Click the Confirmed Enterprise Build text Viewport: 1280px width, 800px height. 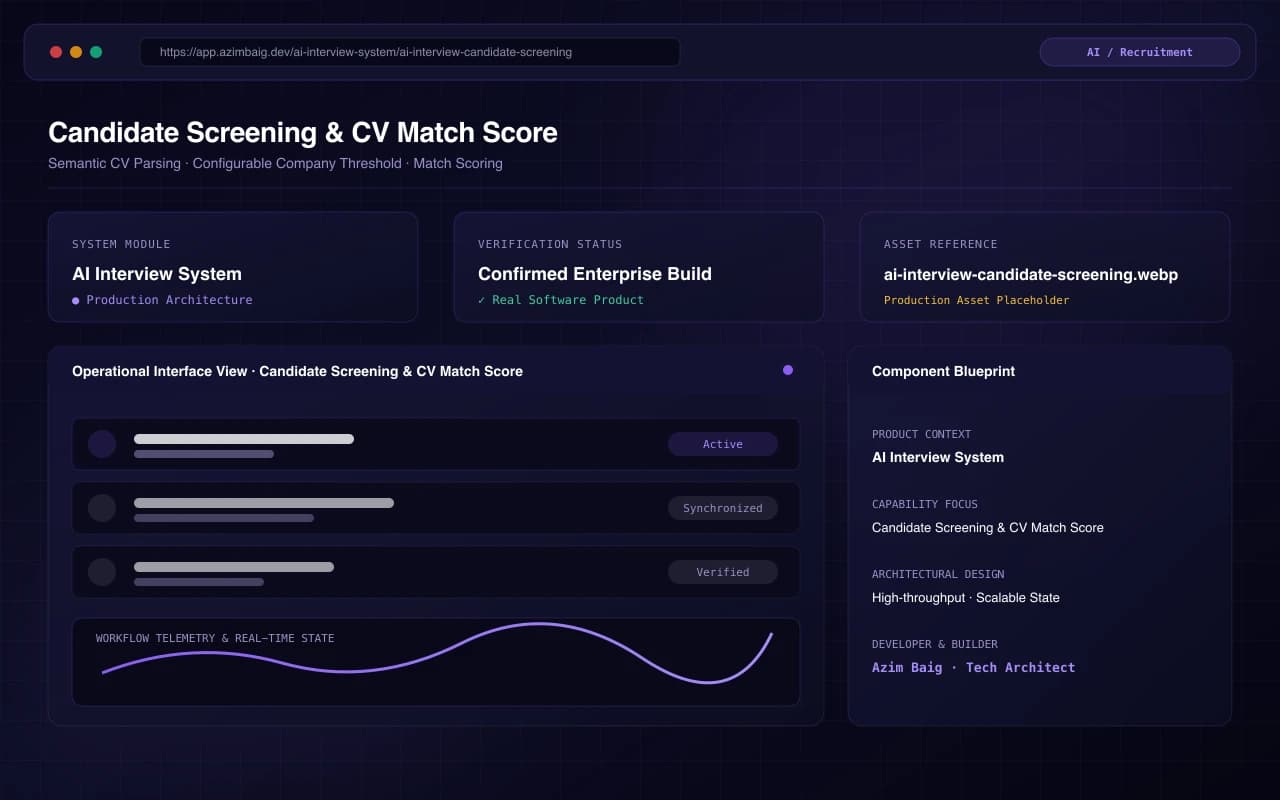[595, 274]
